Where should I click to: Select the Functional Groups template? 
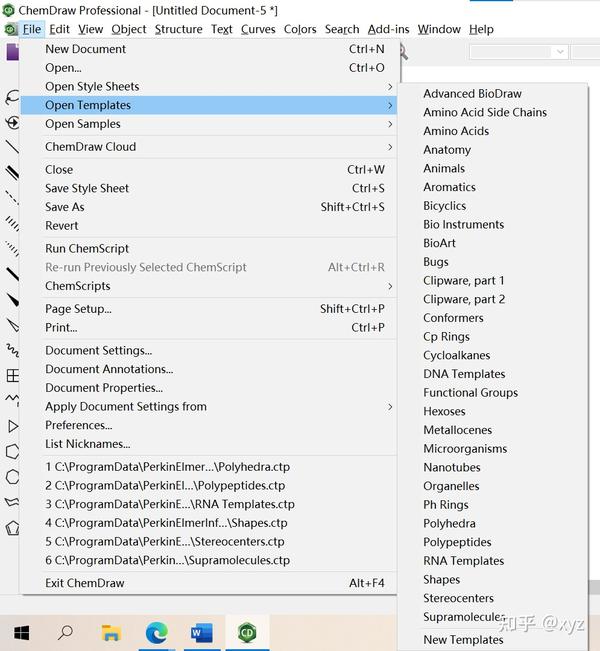pos(470,393)
